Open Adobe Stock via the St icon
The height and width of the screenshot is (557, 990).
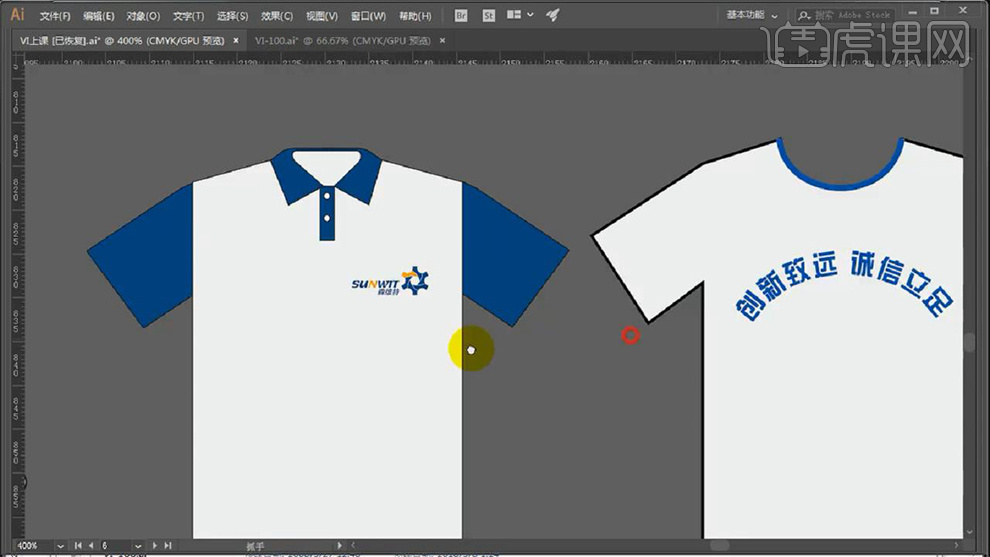[488, 15]
